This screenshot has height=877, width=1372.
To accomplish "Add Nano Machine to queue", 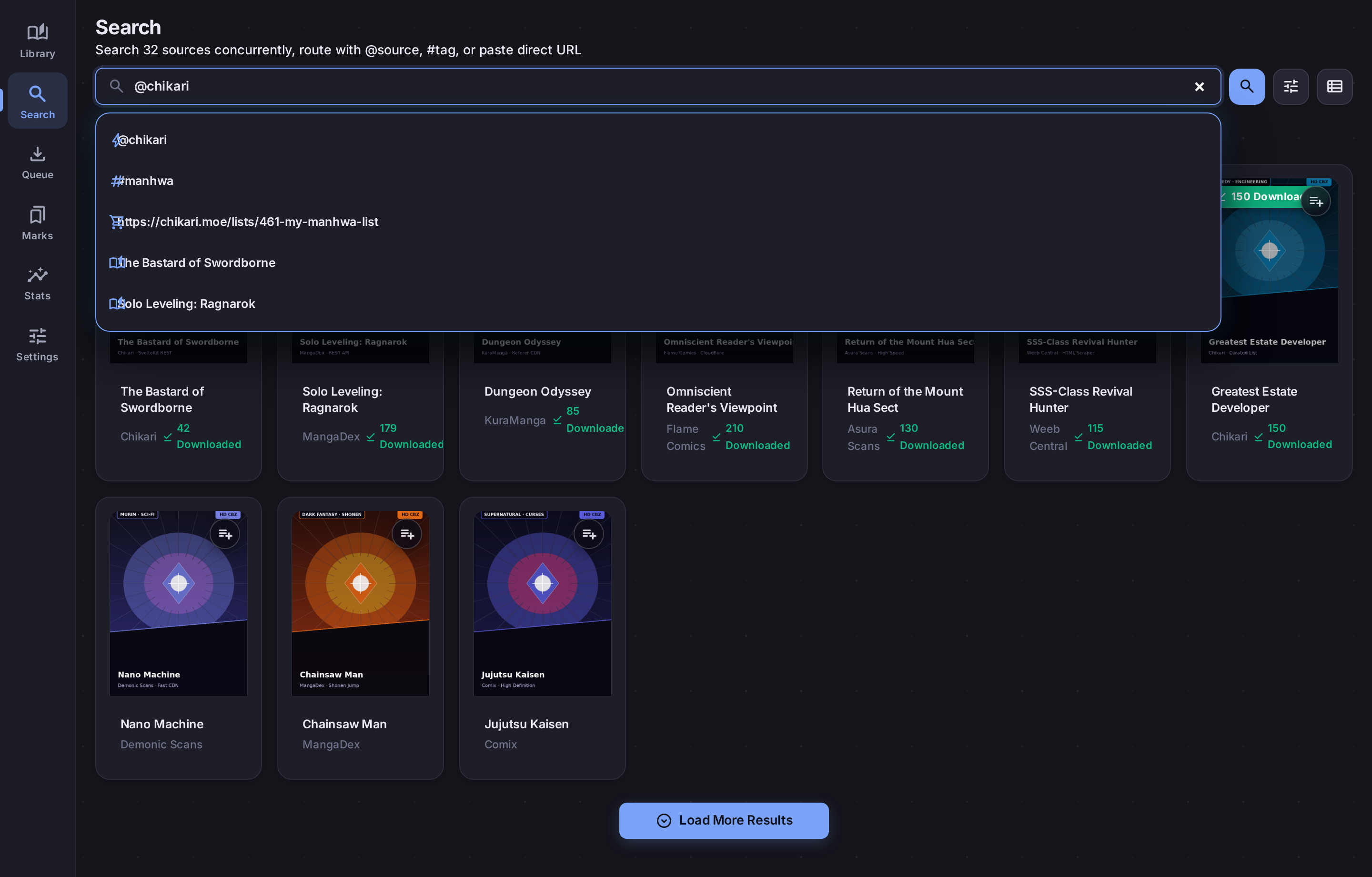I will pyautogui.click(x=225, y=534).
